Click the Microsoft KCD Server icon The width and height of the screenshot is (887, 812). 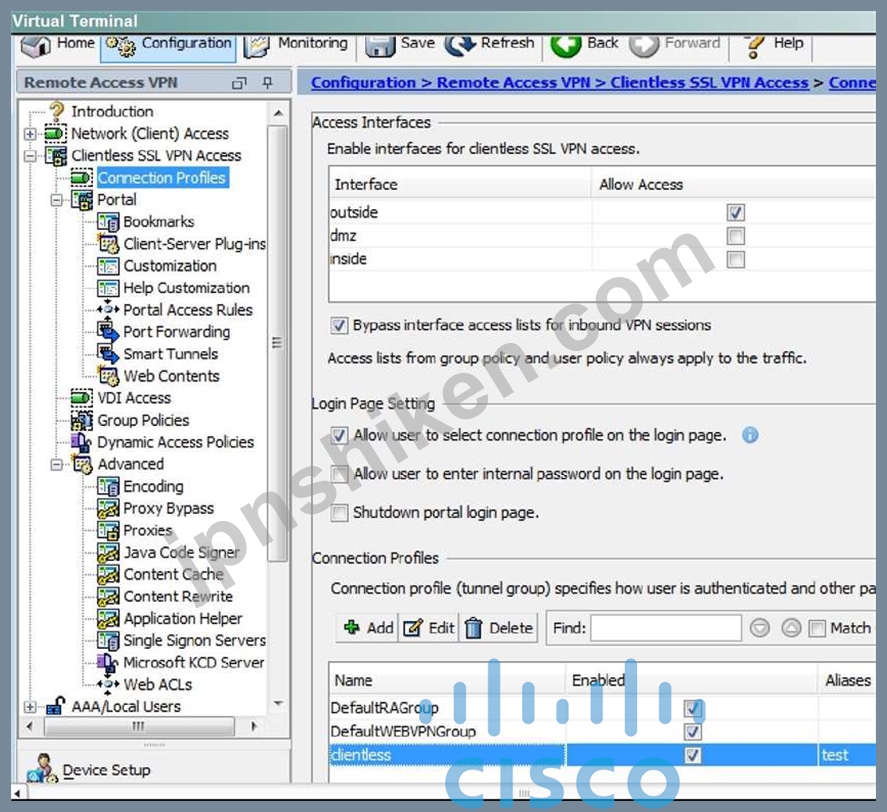pos(107,662)
